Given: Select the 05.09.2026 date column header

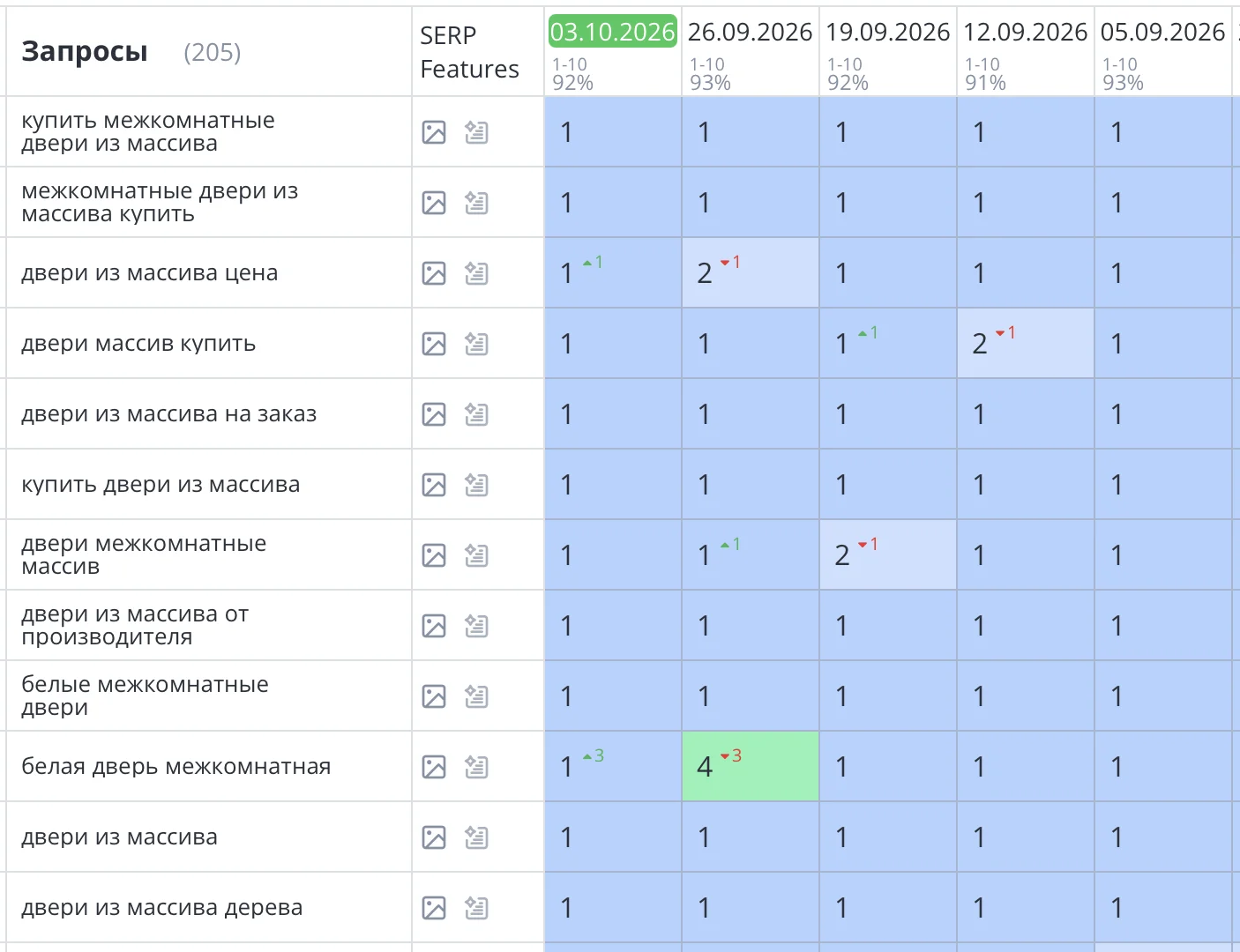Looking at the screenshot, I should tap(1162, 32).
